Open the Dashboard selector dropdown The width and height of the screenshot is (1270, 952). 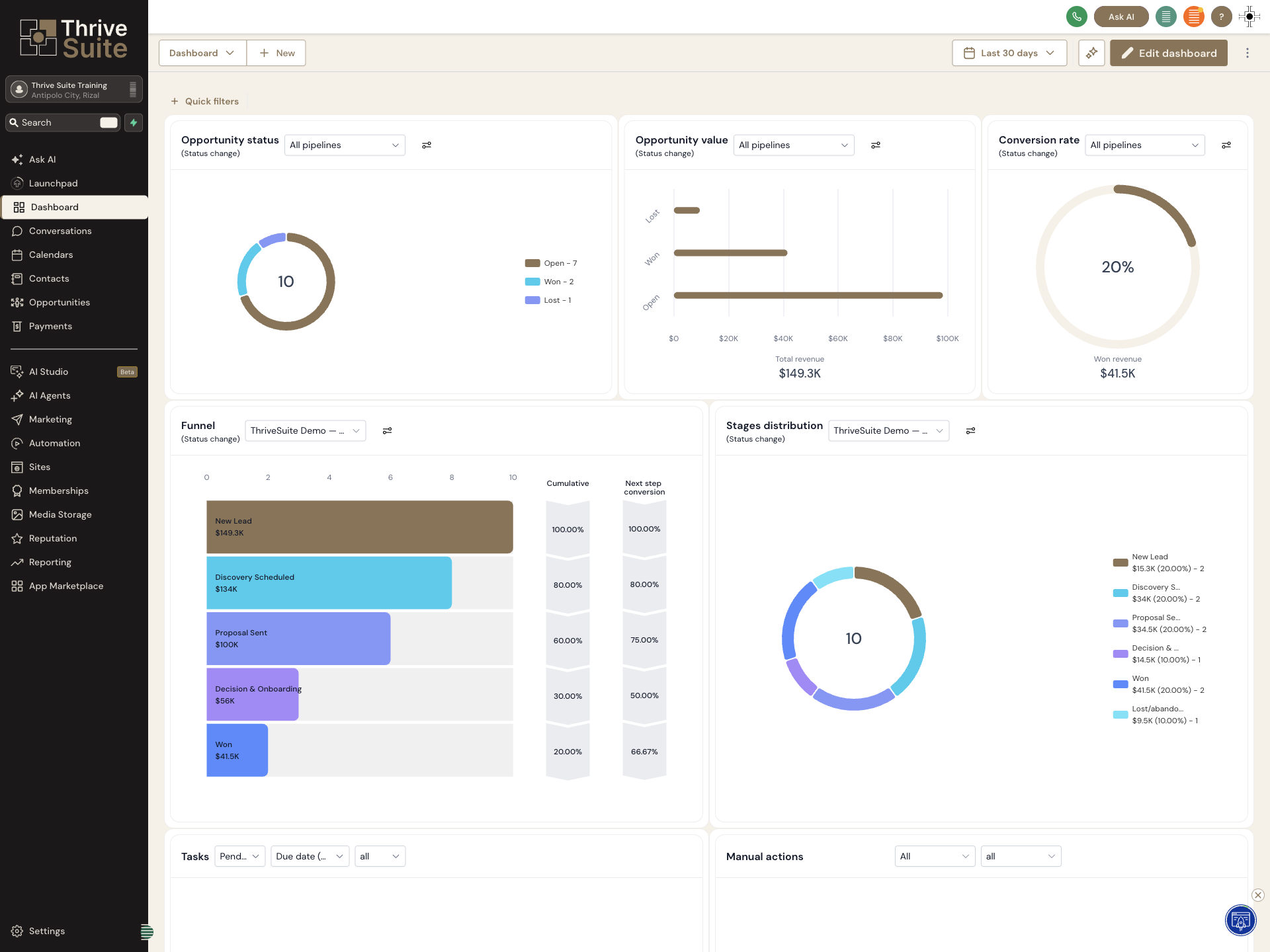[202, 53]
